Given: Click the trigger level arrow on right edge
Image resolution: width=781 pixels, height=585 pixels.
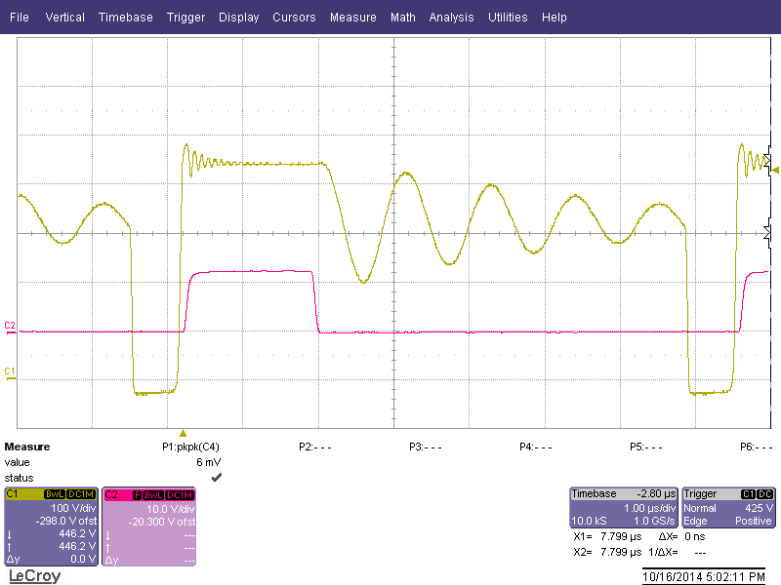Looking at the screenshot, I should (x=773, y=172).
